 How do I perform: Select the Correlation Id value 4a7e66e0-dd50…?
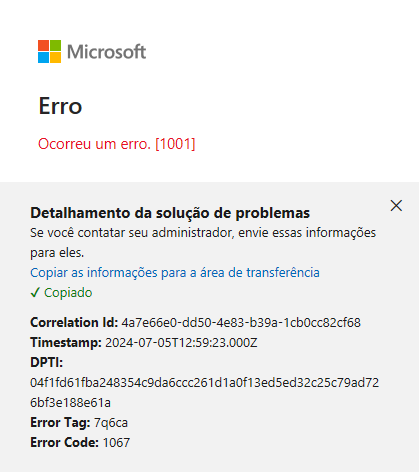(x=241, y=323)
